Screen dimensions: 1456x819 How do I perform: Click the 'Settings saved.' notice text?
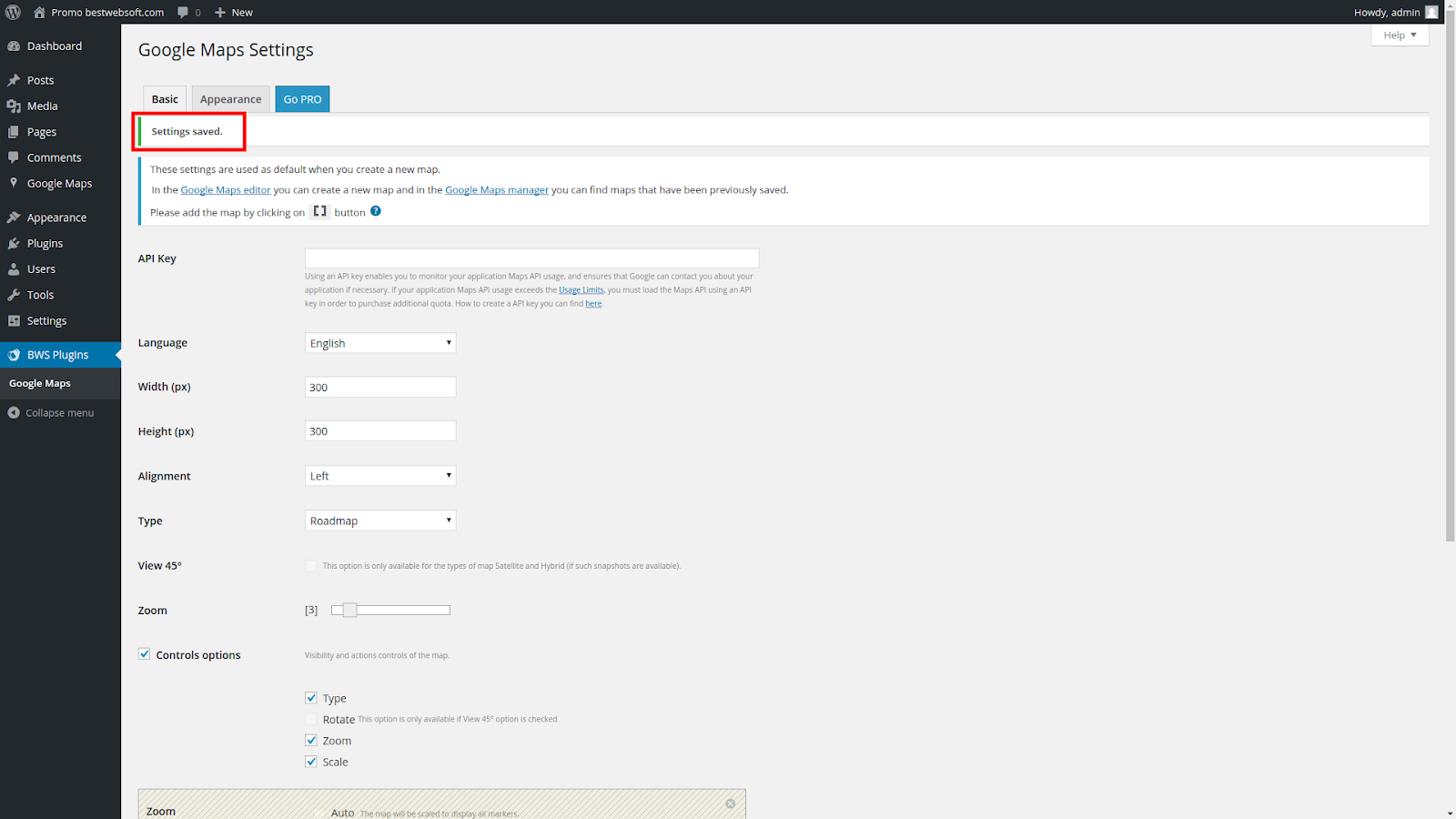coord(187,132)
